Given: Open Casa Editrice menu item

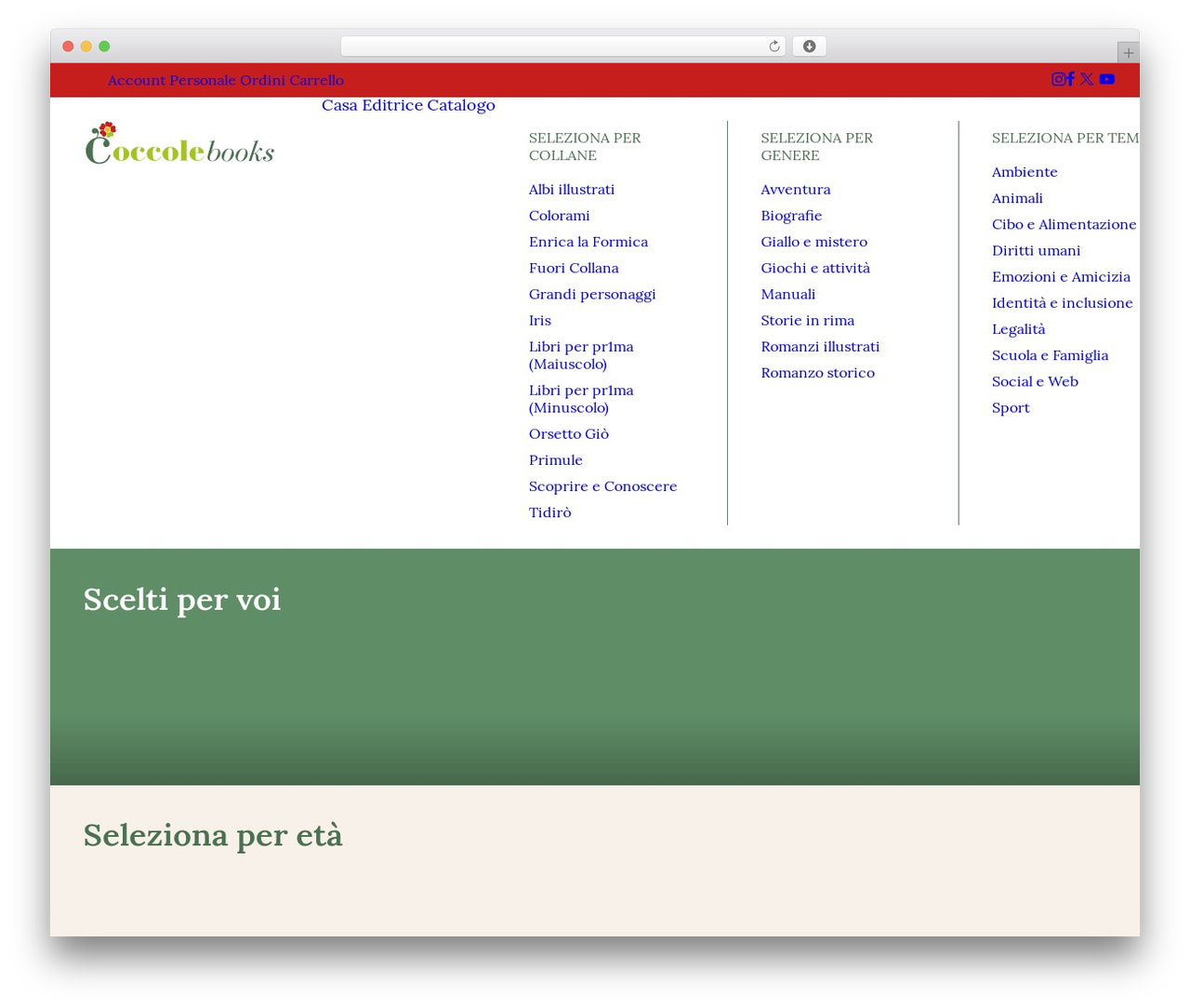Looking at the screenshot, I should [372, 105].
